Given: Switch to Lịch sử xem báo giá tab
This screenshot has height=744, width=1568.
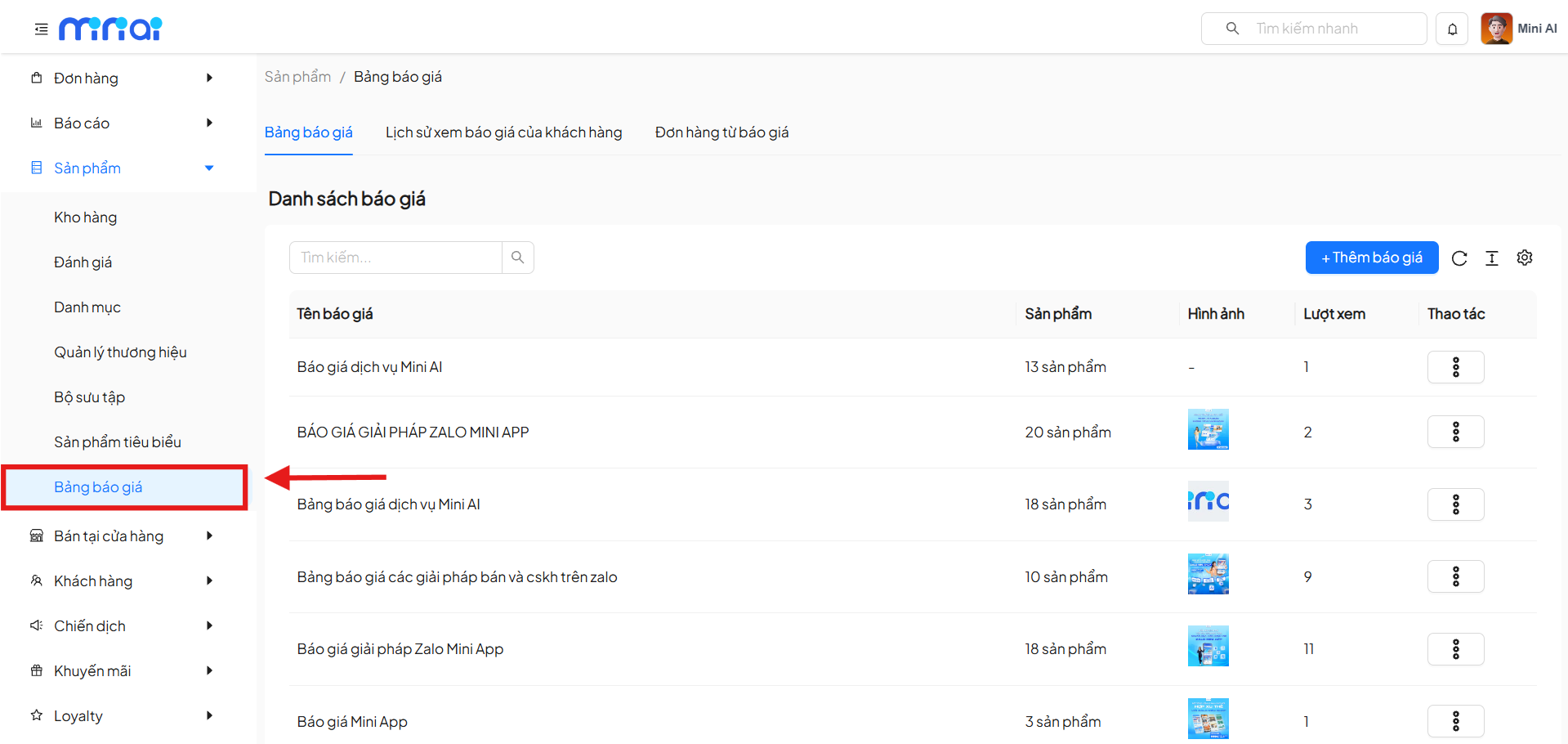Looking at the screenshot, I should pyautogui.click(x=503, y=132).
